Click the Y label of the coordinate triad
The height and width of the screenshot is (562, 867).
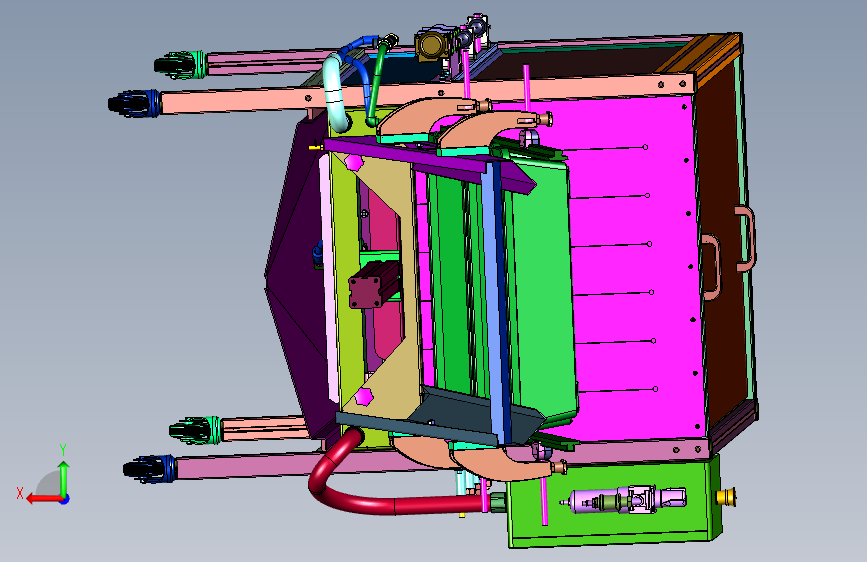63,450
